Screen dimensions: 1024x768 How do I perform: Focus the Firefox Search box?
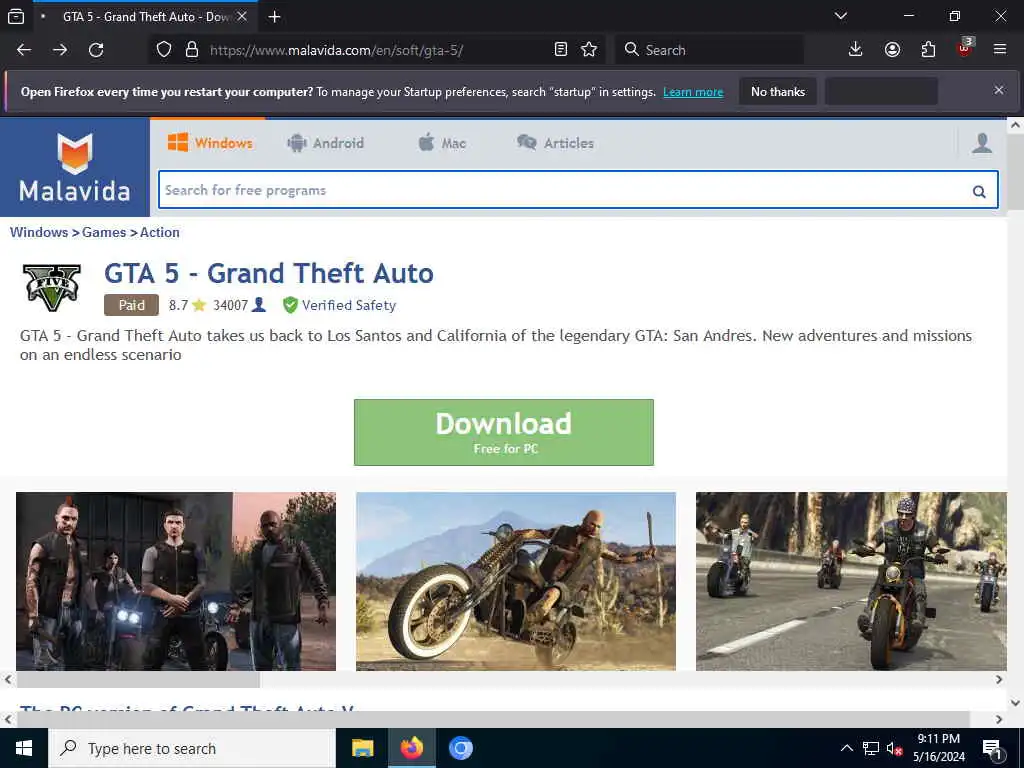click(709, 50)
